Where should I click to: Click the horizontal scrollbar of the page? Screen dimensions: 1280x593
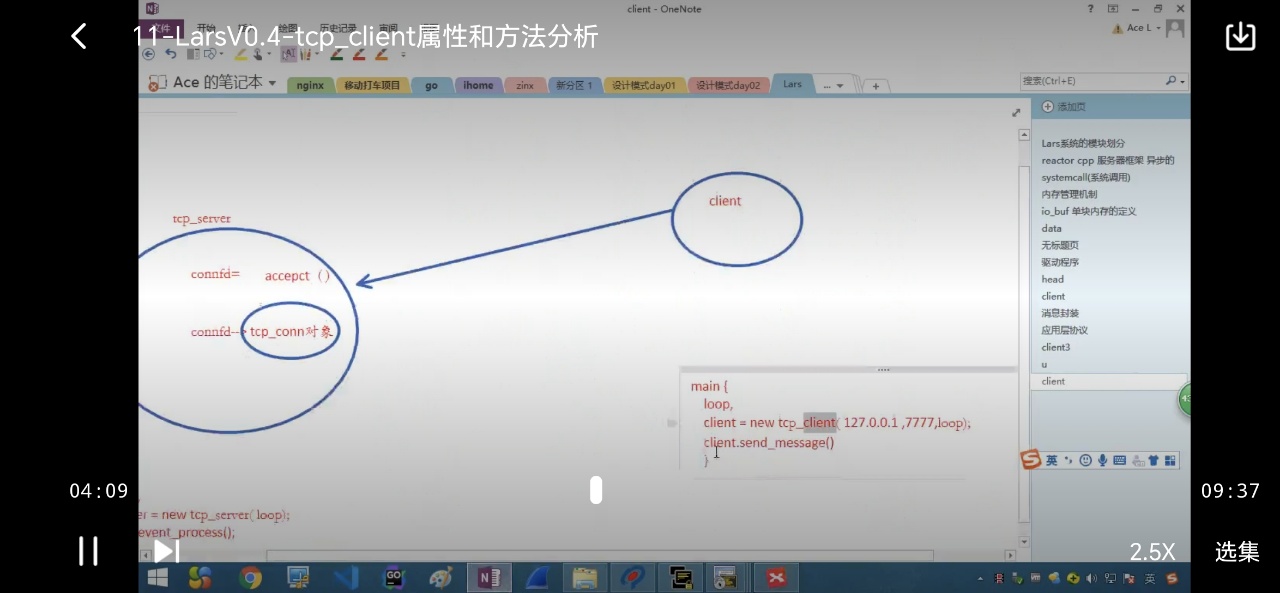point(600,555)
